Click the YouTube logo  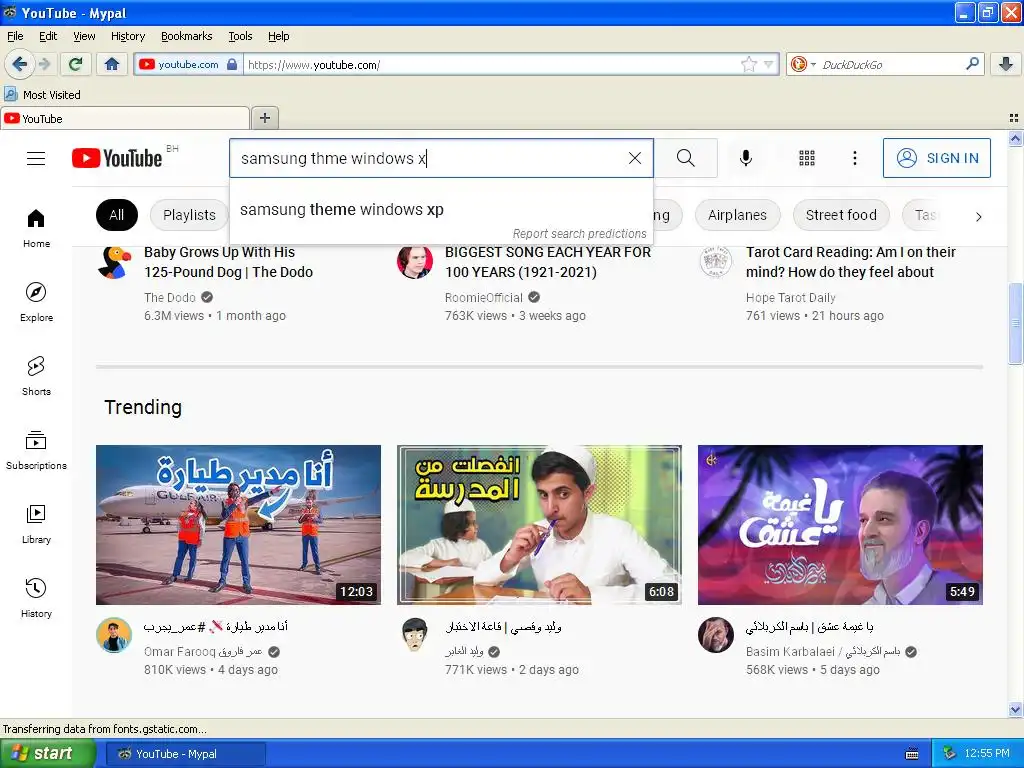coord(117,158)
